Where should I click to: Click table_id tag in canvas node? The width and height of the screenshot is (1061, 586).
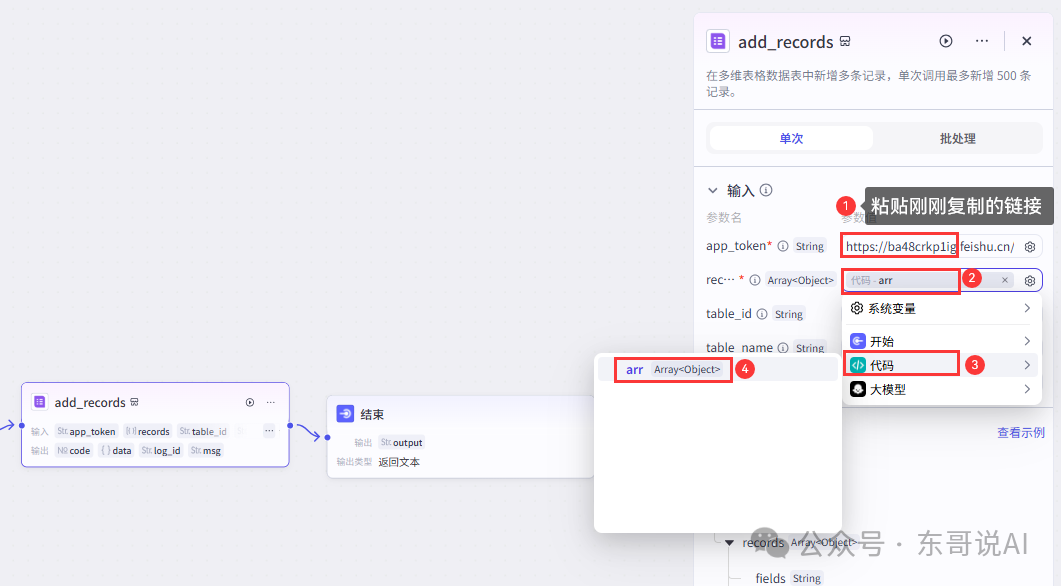click(203, 431)
